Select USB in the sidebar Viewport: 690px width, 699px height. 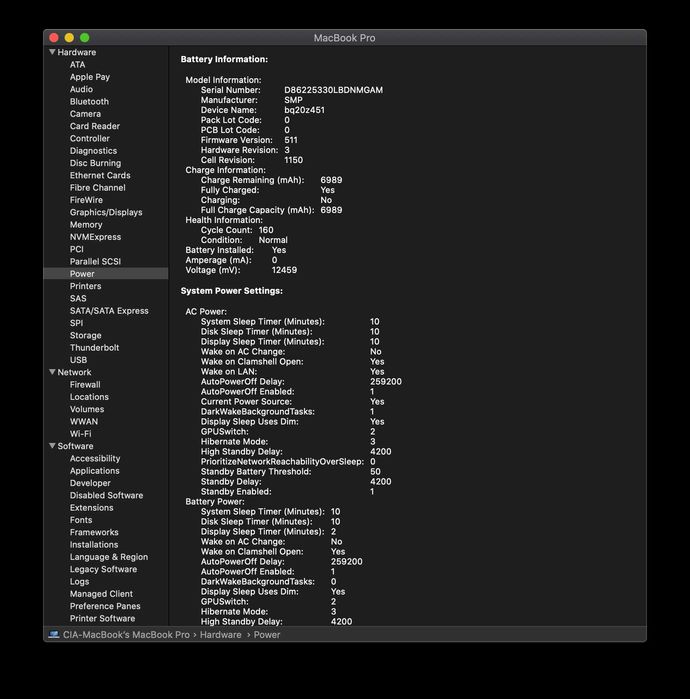click(78, 360)
